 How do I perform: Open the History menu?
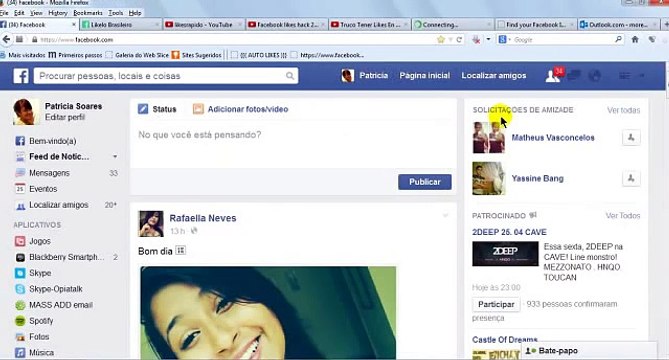pos(58,13)
